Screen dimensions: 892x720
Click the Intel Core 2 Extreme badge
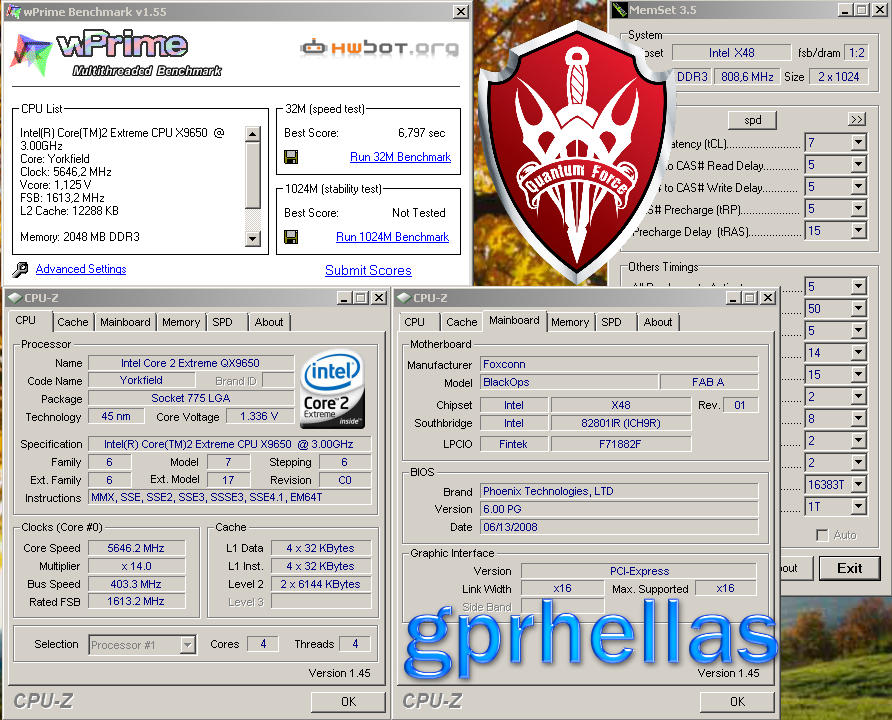(x=333, y=388)
